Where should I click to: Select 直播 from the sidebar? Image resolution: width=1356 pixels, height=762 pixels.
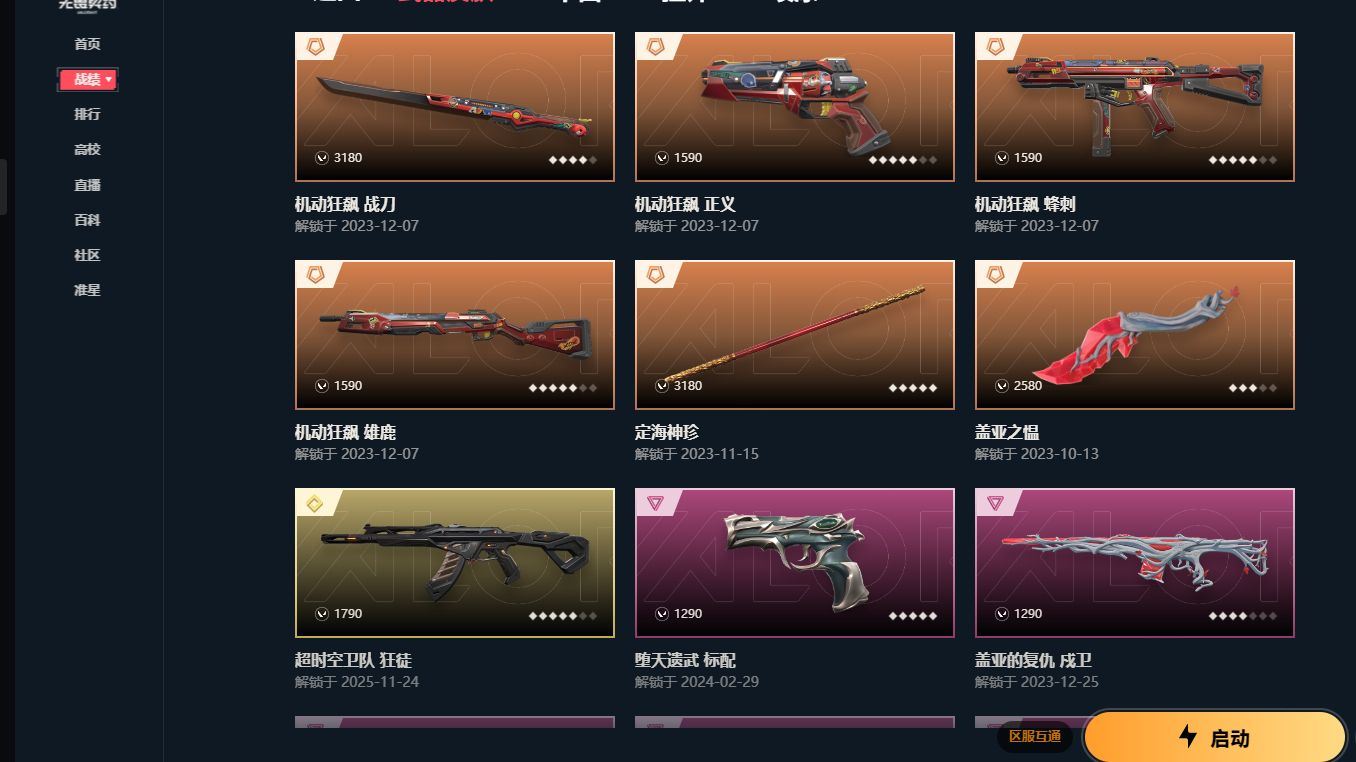click(x=87, y=185)
